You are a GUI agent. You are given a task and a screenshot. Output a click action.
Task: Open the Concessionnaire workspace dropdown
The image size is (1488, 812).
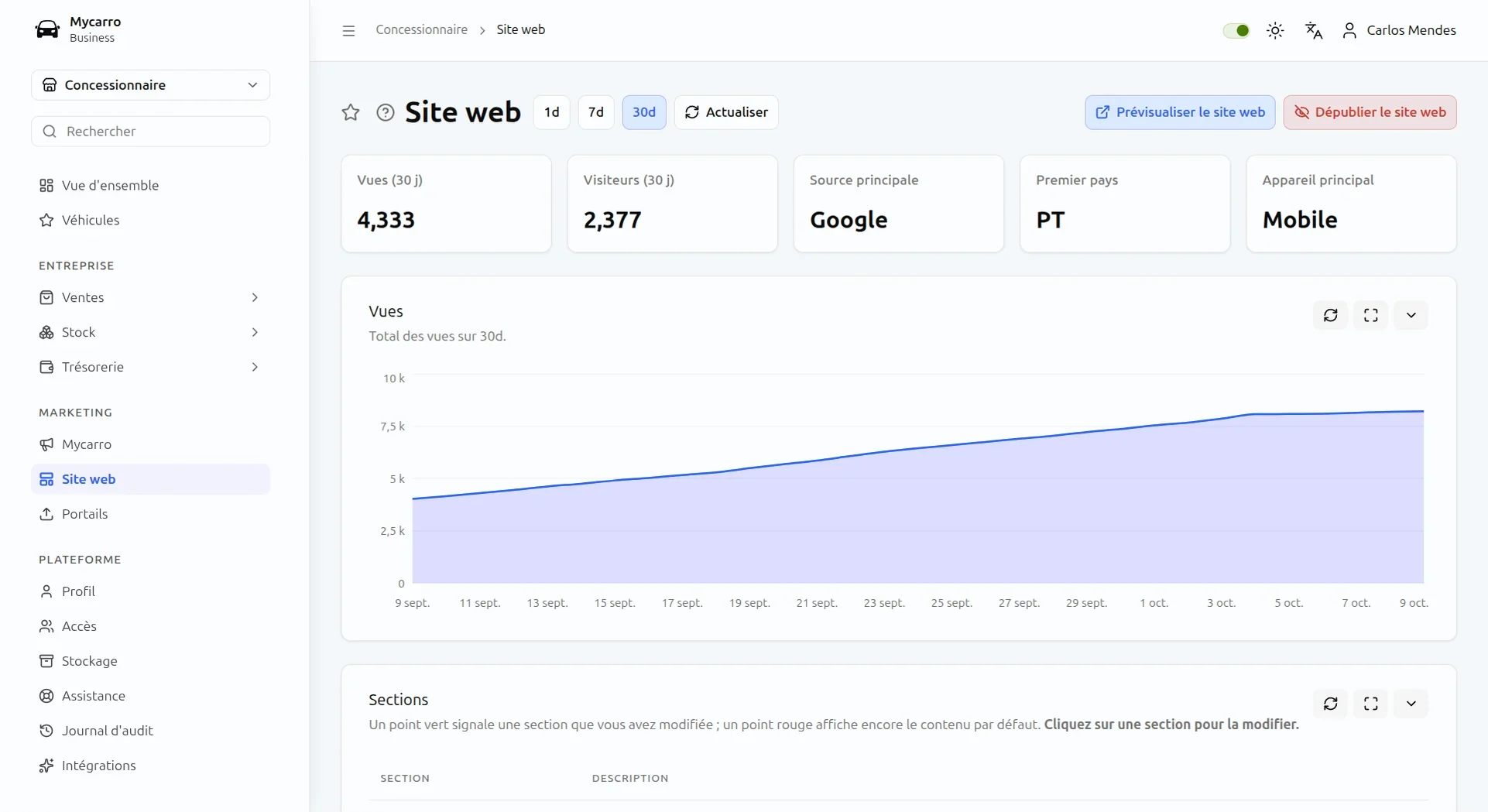coord(151,85)
